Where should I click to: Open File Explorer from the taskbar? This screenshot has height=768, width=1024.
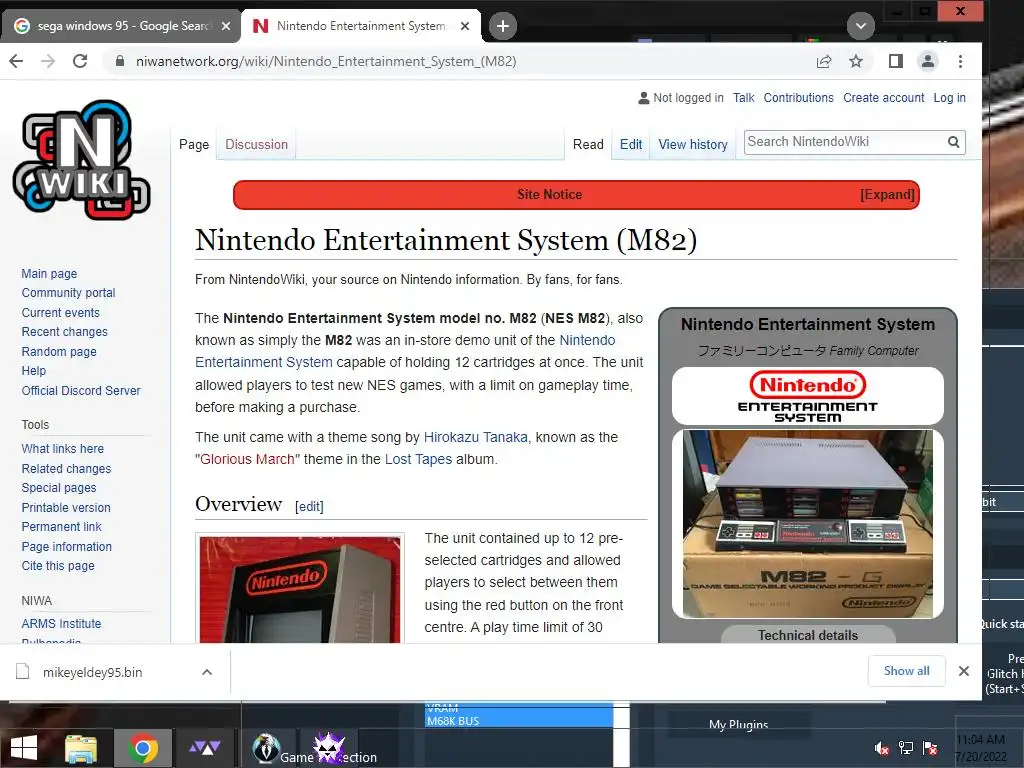pos(81,748)
